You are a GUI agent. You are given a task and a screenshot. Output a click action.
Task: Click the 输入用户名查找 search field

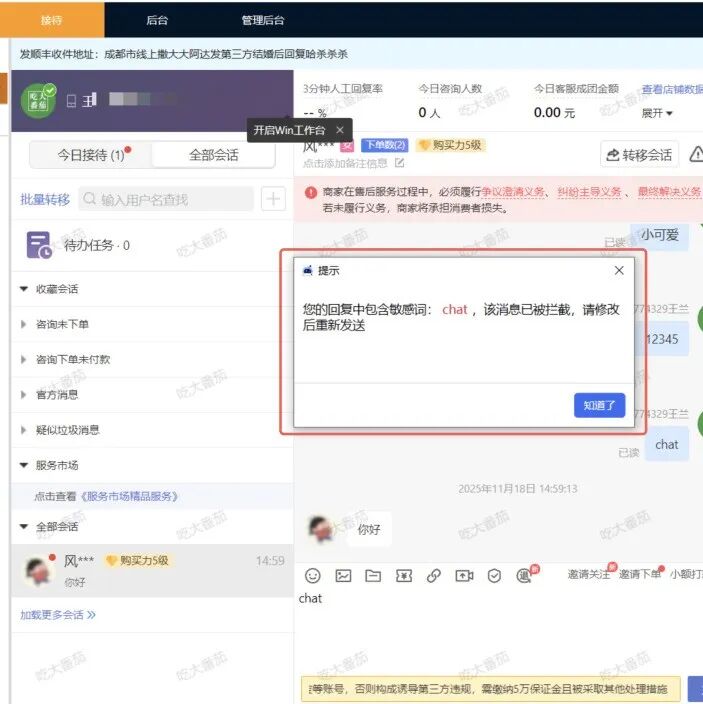tap(167, 199)
